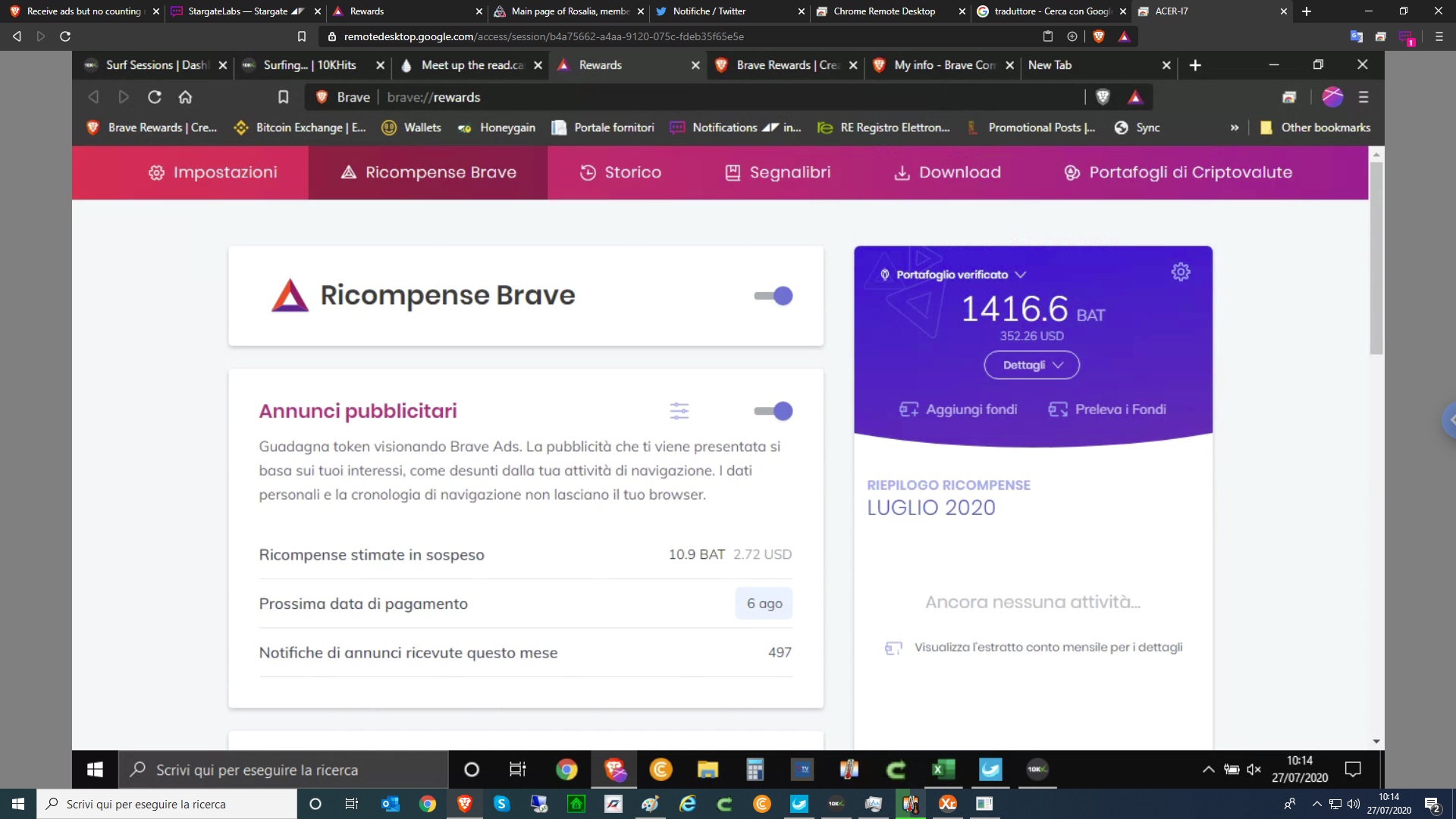Click local taskbar search box

point(167,804)
